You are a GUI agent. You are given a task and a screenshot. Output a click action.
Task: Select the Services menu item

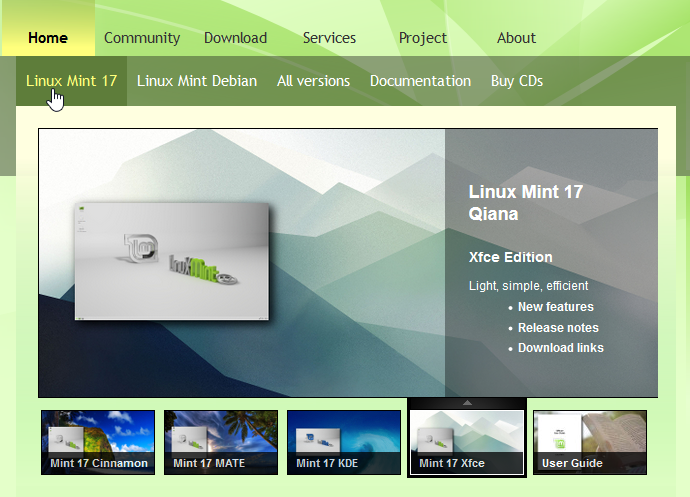tap(329, 38)
